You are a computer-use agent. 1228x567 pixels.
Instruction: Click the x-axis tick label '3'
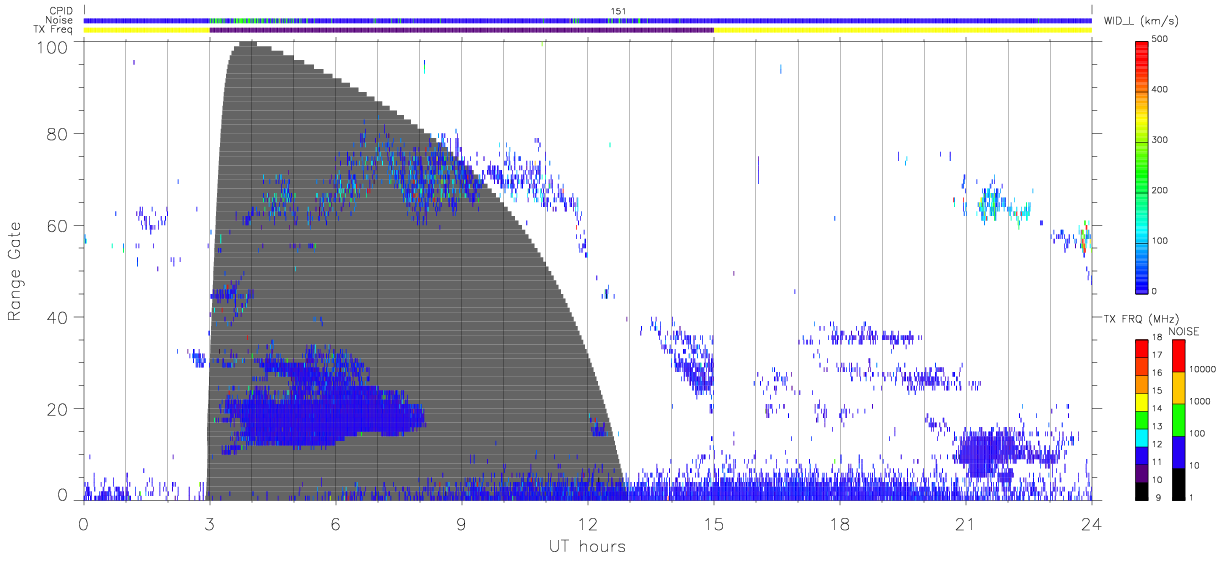(x=209, y=522)
